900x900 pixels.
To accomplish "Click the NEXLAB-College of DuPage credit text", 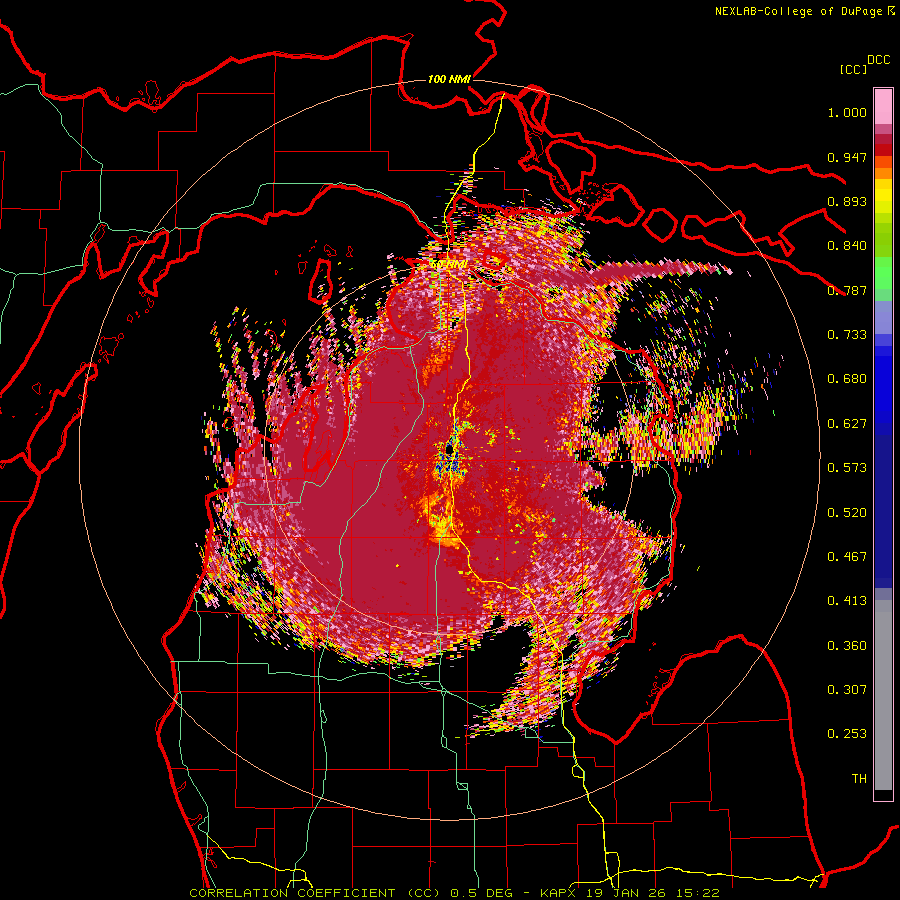I will click(x=804, y=11).
